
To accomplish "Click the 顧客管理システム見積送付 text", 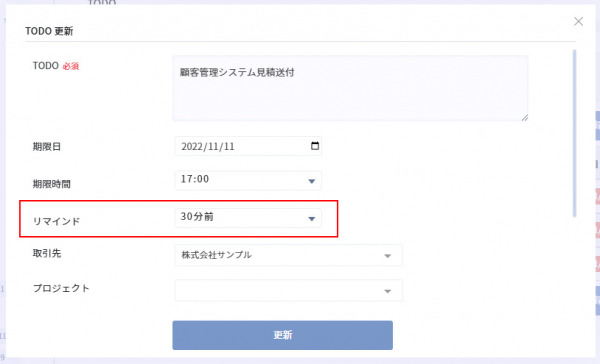I will [237, 72].
